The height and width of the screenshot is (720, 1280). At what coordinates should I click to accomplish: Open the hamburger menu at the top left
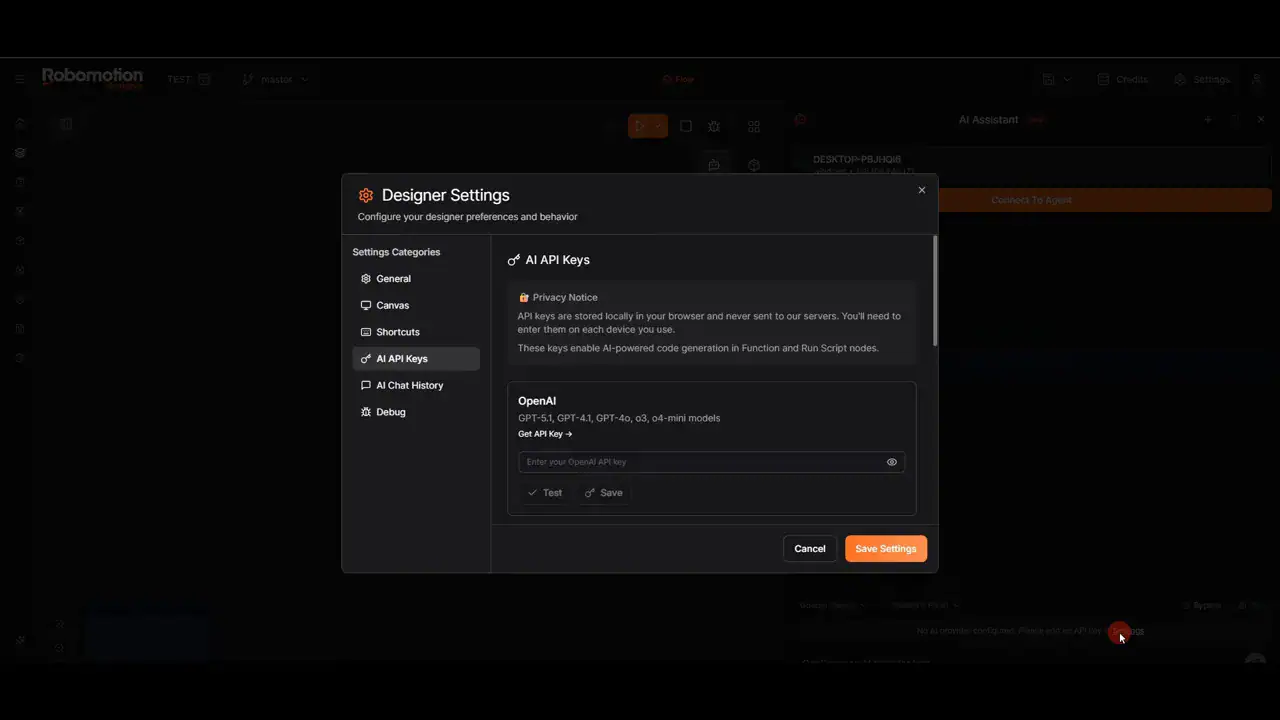pos(20,79)
